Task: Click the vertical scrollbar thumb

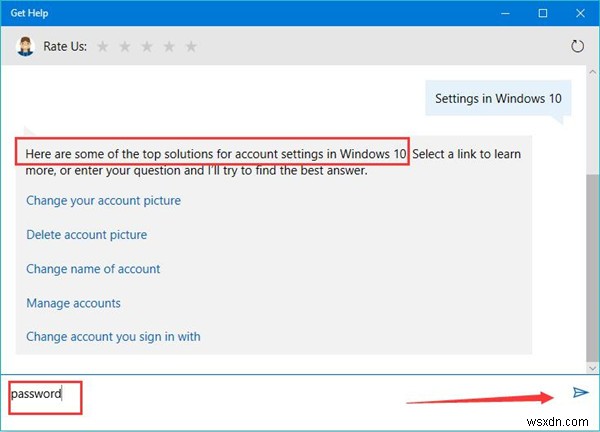Action: (x=592, y=267)
